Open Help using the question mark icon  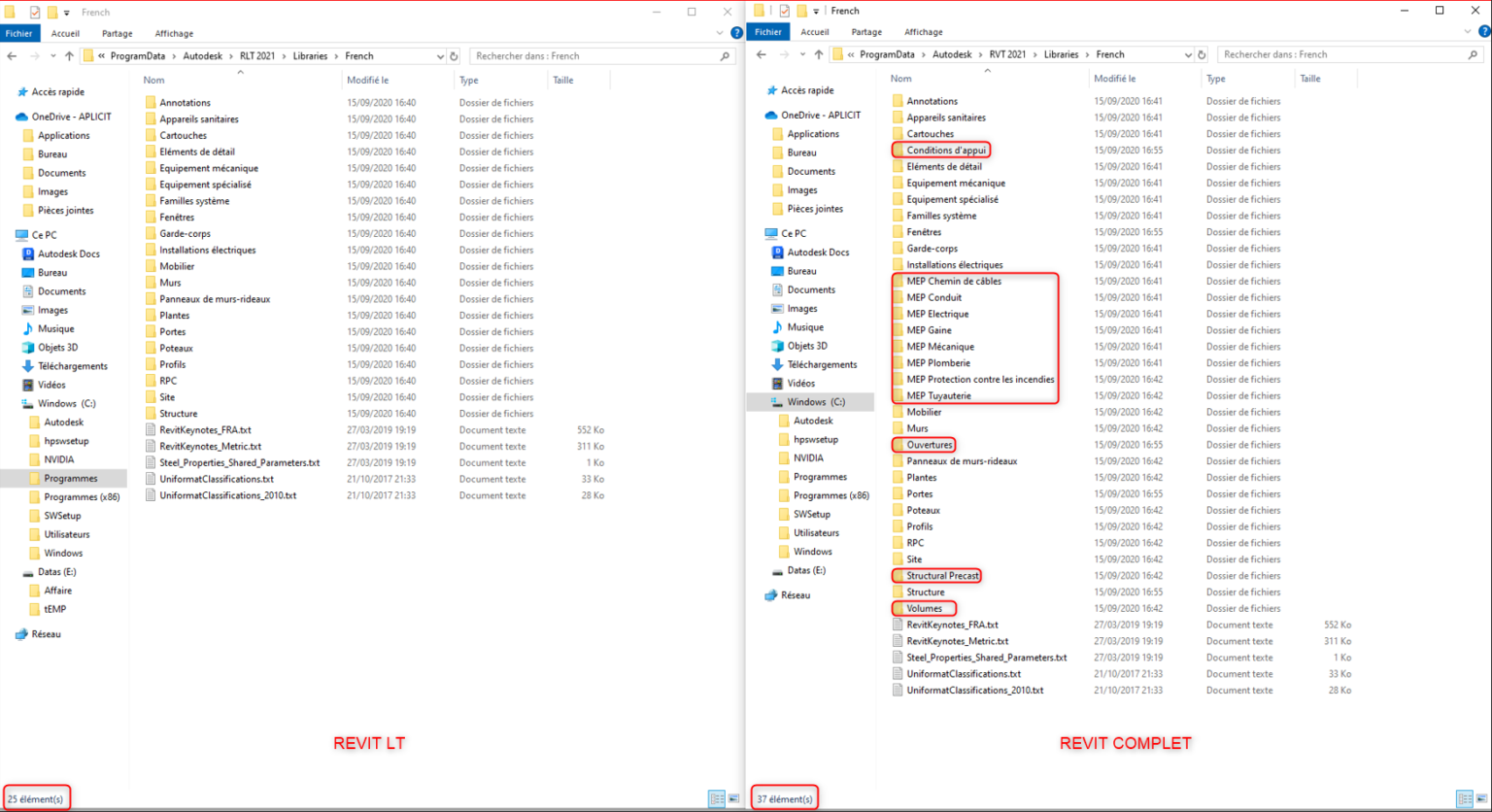click(735, 32)
